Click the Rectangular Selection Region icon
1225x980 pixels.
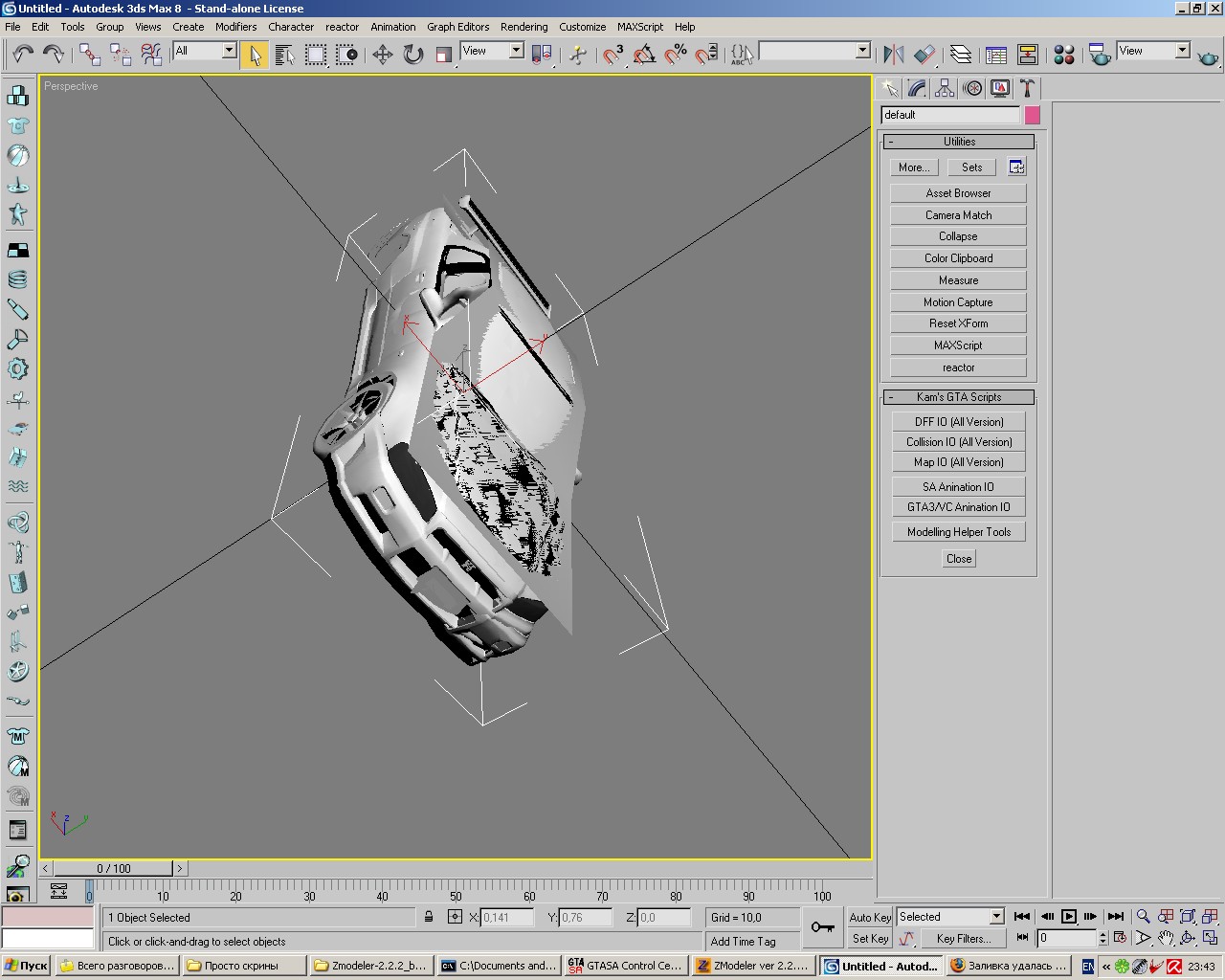point(316,54)
